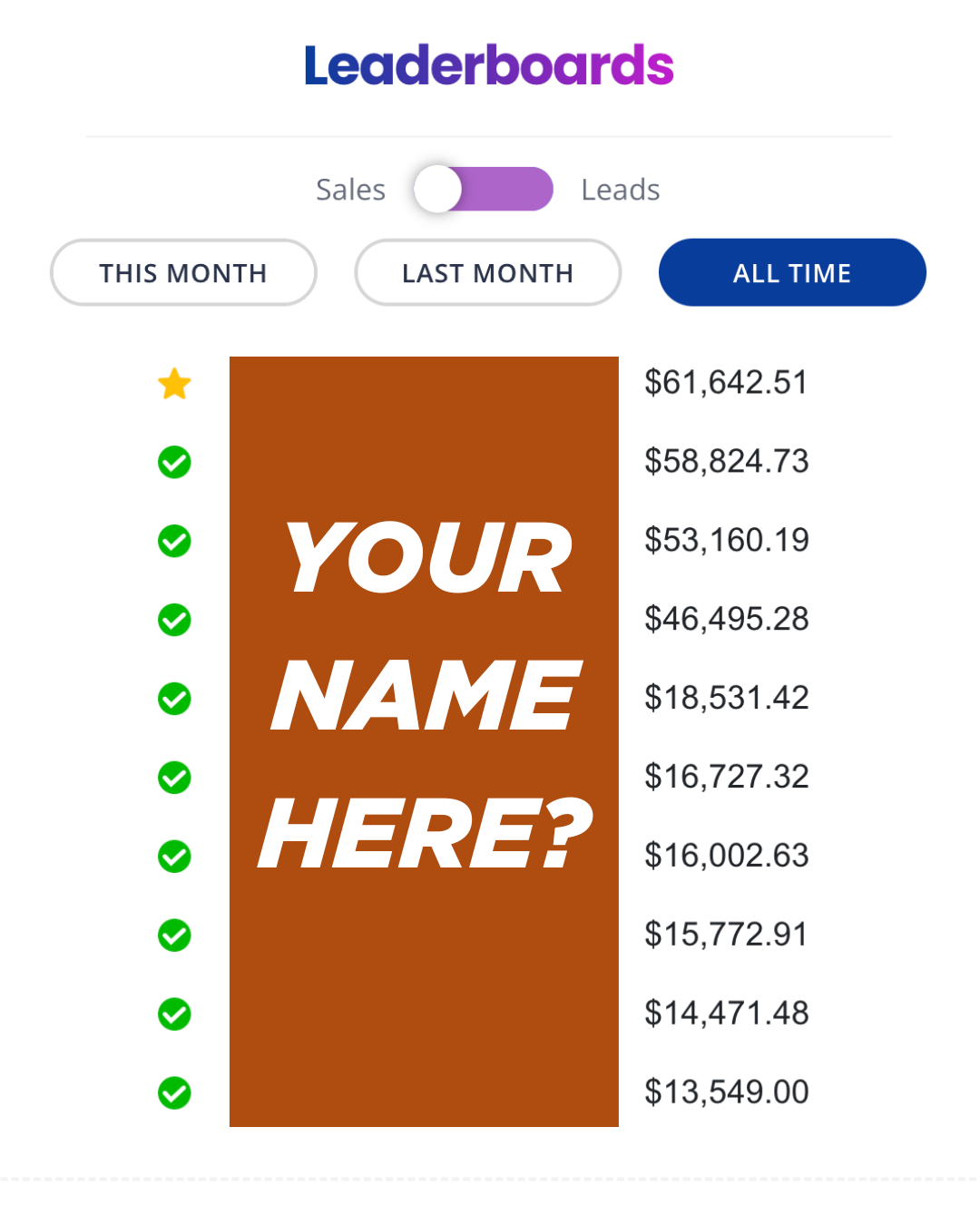Image resolution: width=980 pixels, height=1225 pixels.
Task: Select the ALL TIME button
Action: pos(792,272)
